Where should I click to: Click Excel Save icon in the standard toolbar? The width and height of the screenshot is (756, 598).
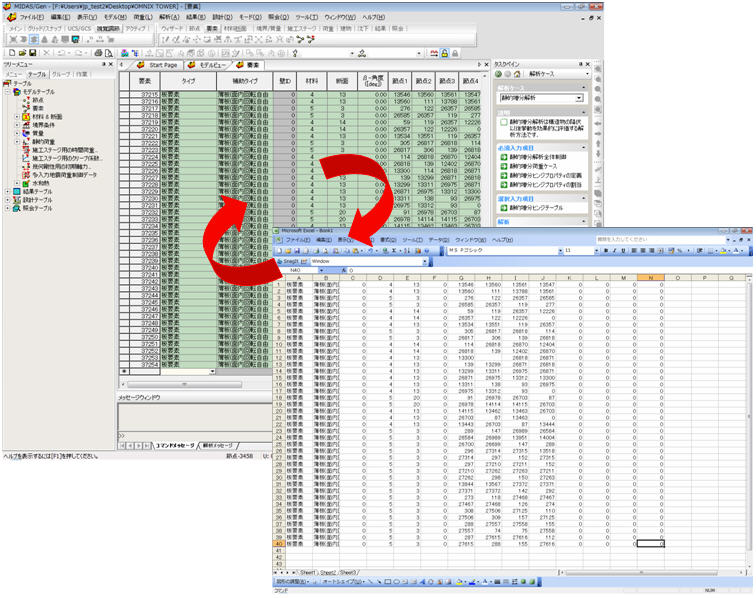(x=297, y=251)
